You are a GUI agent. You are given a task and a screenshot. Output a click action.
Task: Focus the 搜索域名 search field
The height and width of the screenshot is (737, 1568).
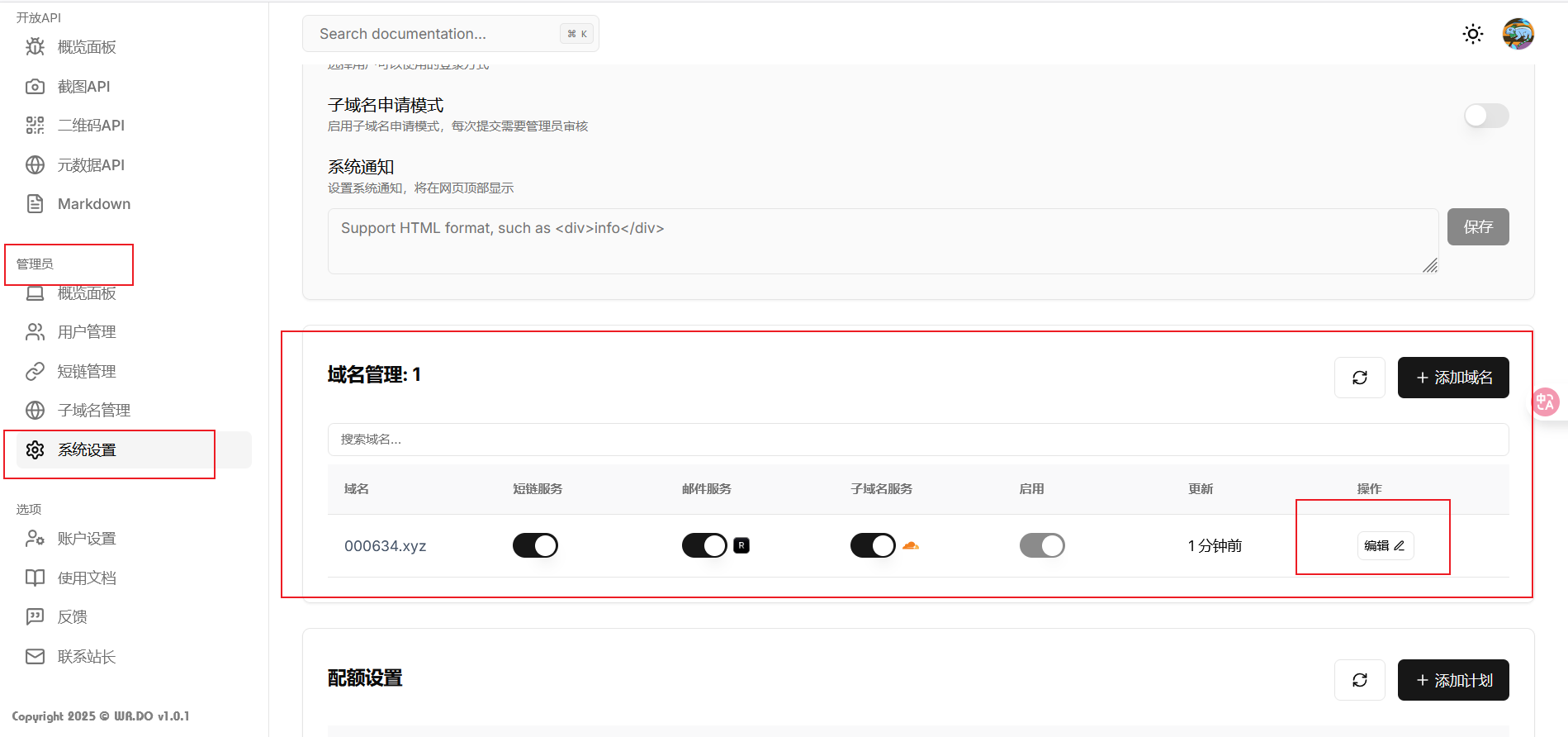917,440
